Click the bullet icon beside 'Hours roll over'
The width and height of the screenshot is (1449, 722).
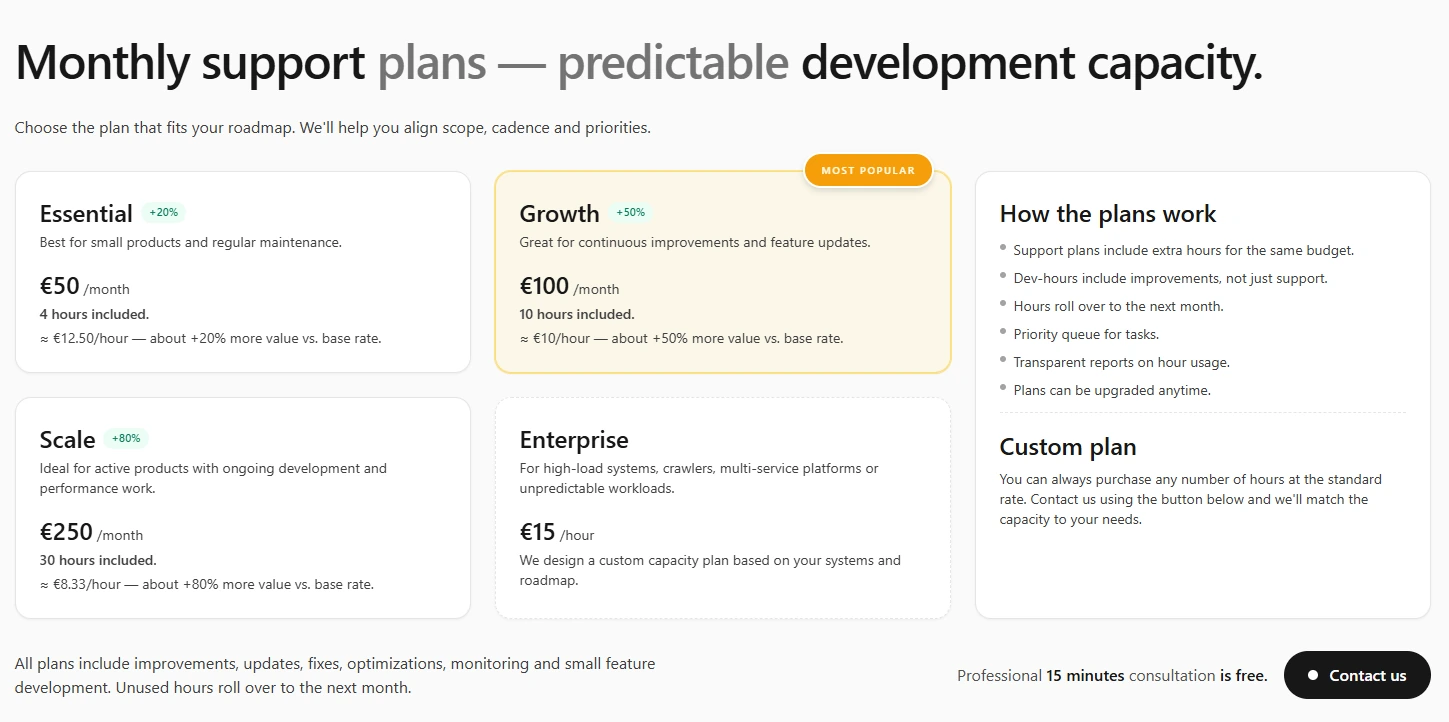click(x=1002, y=303)
